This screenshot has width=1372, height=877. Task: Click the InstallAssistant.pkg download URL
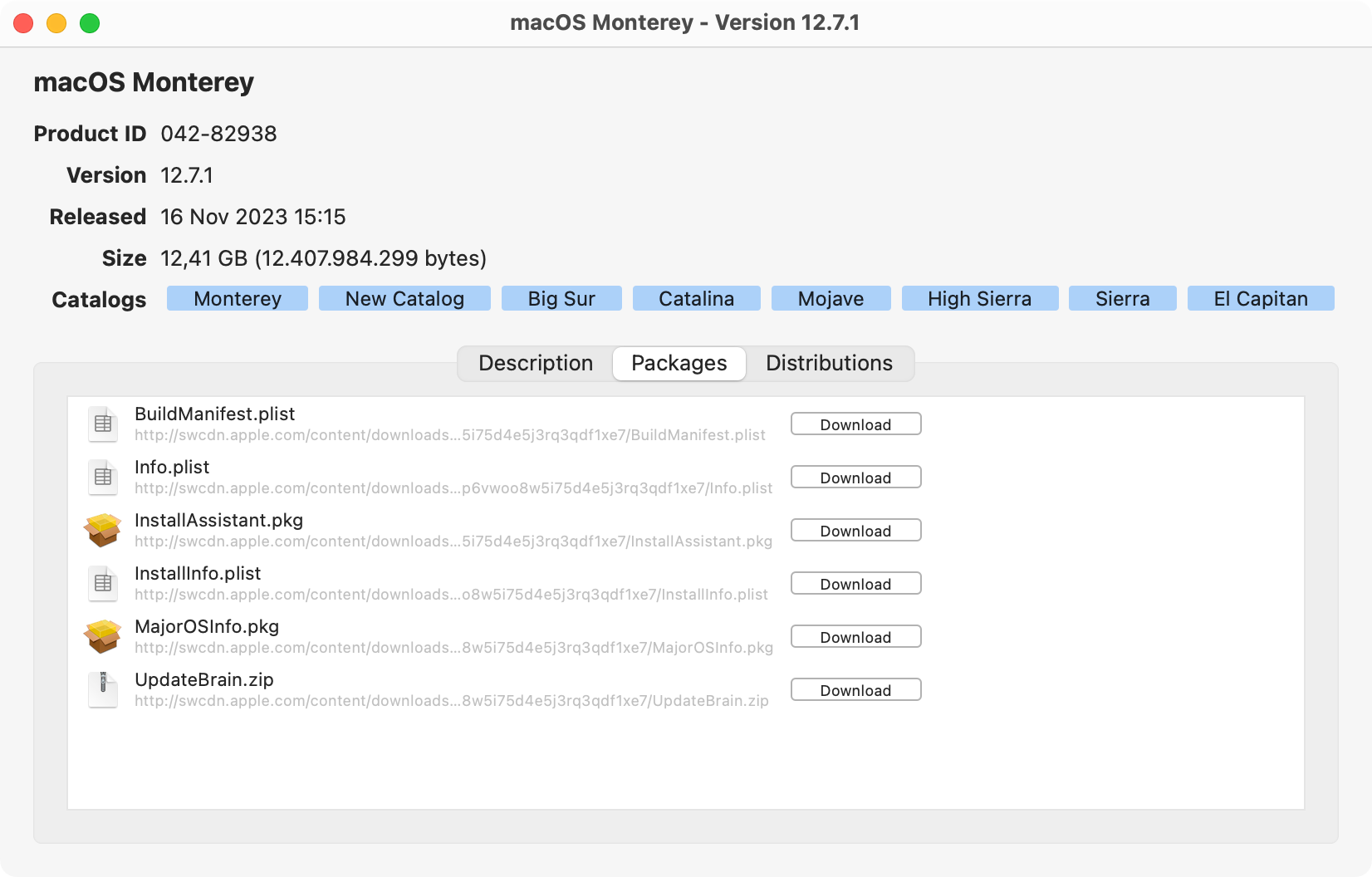pos(453,541)
